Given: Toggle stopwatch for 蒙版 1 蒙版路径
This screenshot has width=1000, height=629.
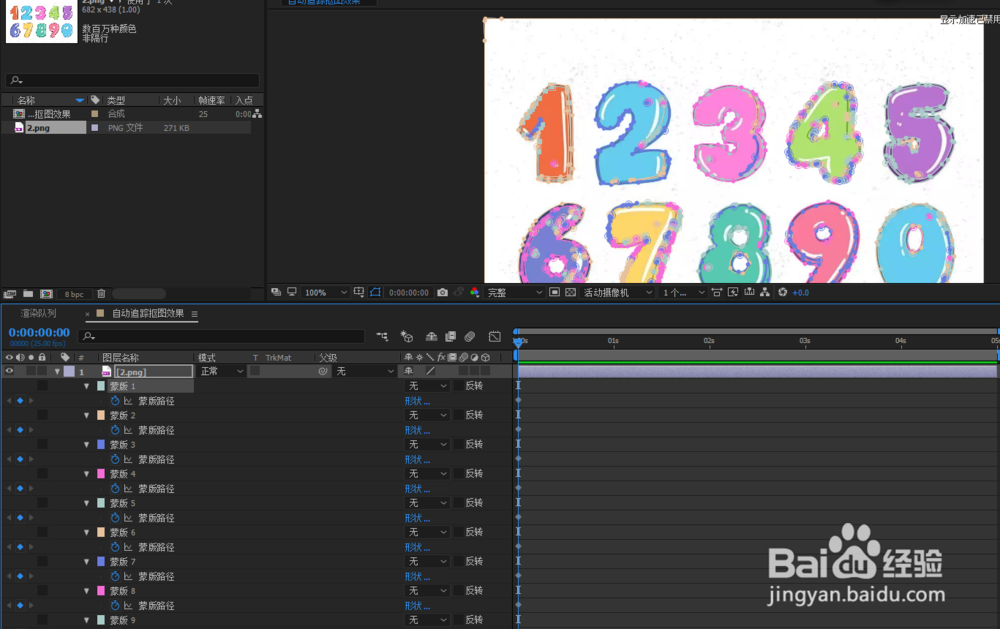Looking at the screenshot, I should 115,401.
